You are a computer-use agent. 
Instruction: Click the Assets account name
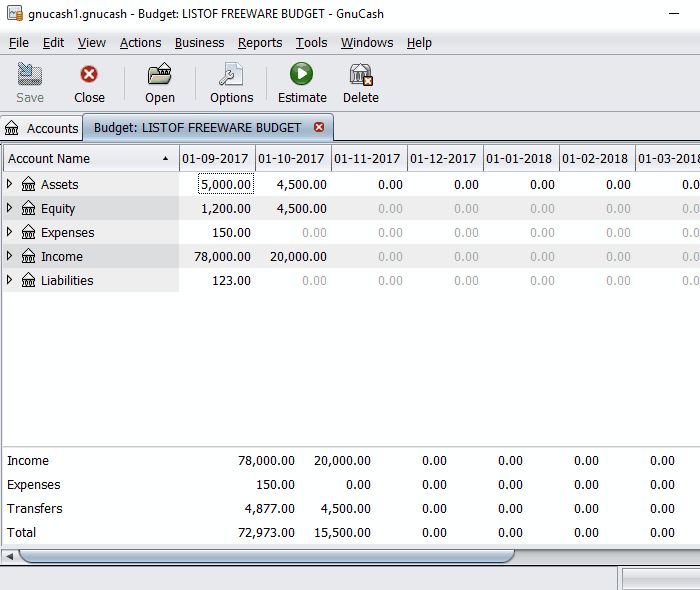[x=59, y=184]
